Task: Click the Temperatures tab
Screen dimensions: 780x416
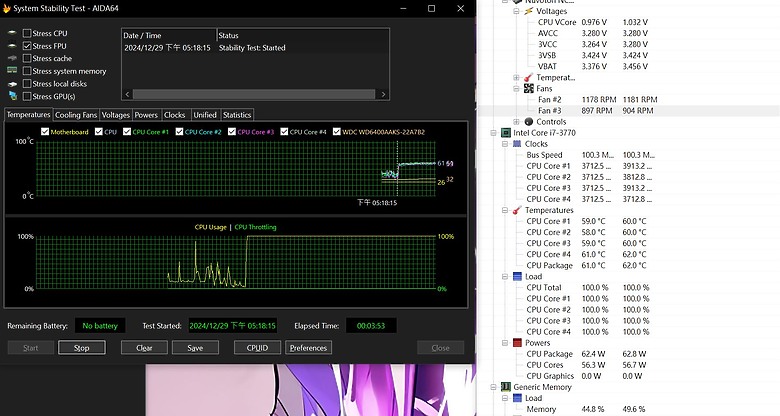Action: pyautogui.click(x=28, y=114)
